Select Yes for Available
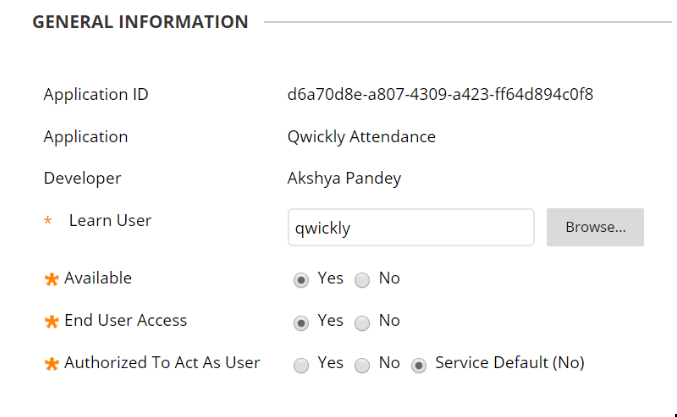The width and height of the screenshot is (677, 417). coord(301,280)
